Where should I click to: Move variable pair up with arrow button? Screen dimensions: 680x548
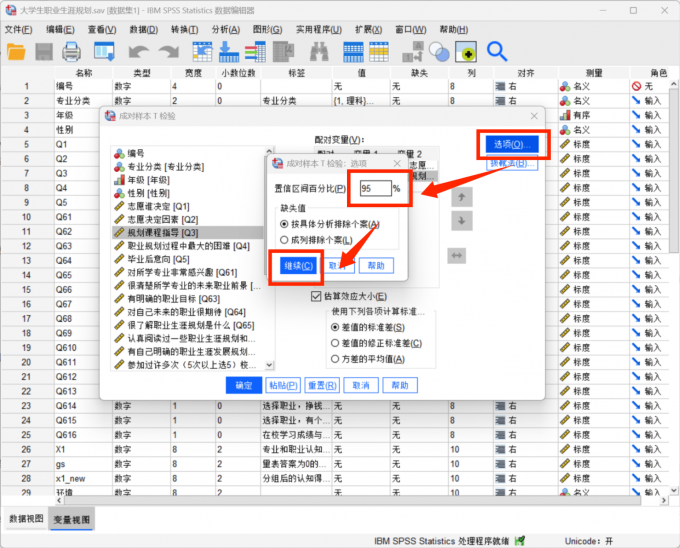[x=461, y=198]
